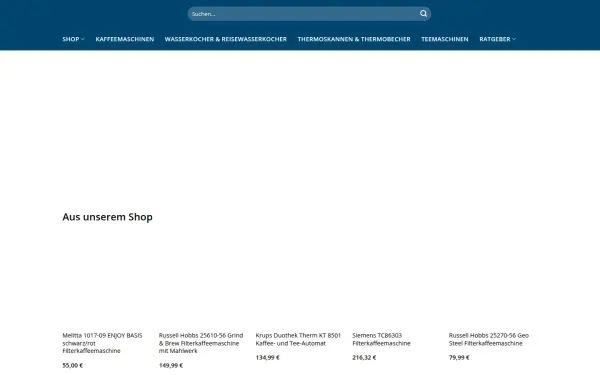Open Wasserkocher & Reisewasserkocher category
This screenshot has height=375, width=600.
226,39
